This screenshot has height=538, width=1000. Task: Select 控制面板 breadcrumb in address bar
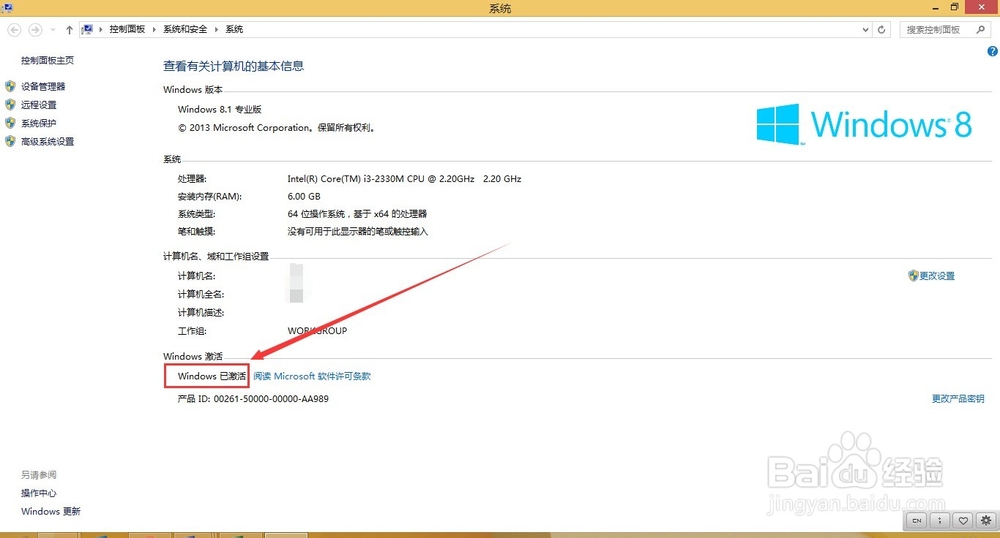coord(127,29)
